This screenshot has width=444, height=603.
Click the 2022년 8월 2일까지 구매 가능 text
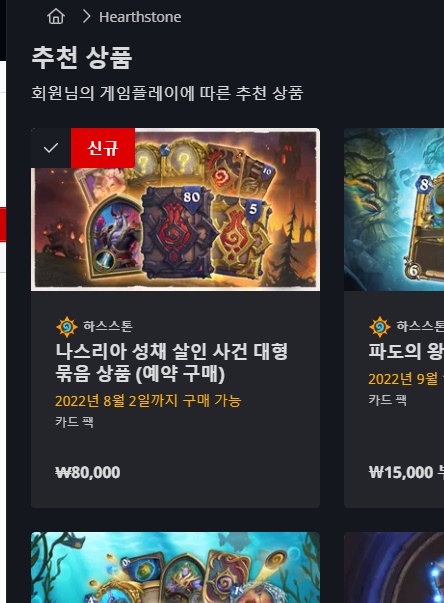point(148,401)
